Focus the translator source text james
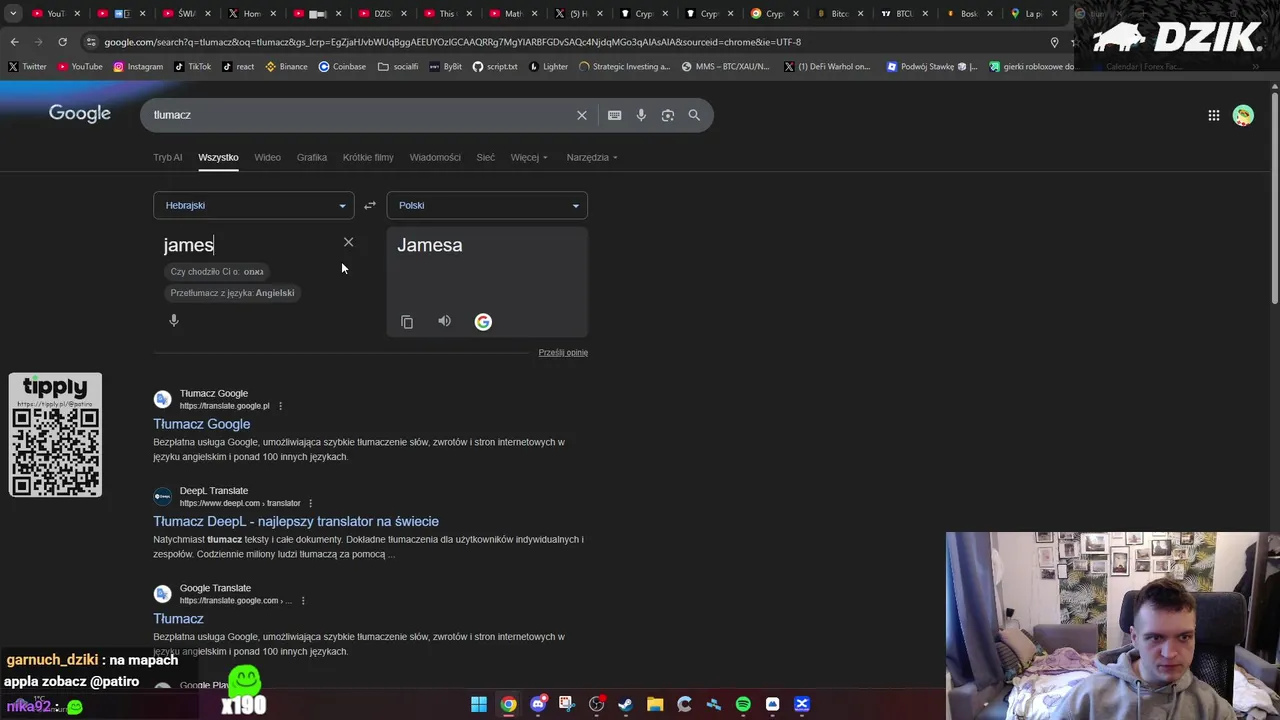 coord(189,245)
